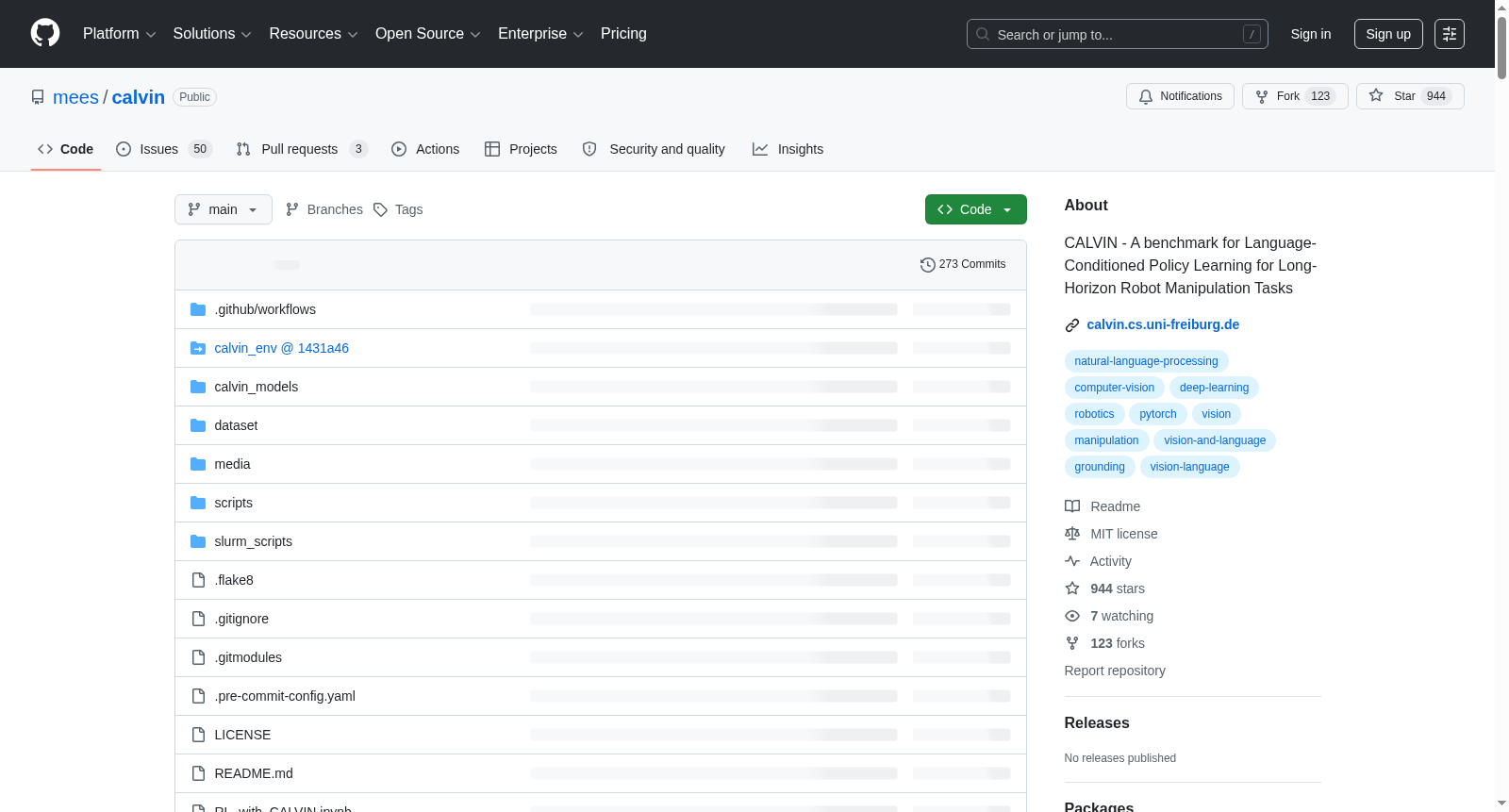Star the calvin repository
This screenshot has width=1509, height=812.
1410,96
